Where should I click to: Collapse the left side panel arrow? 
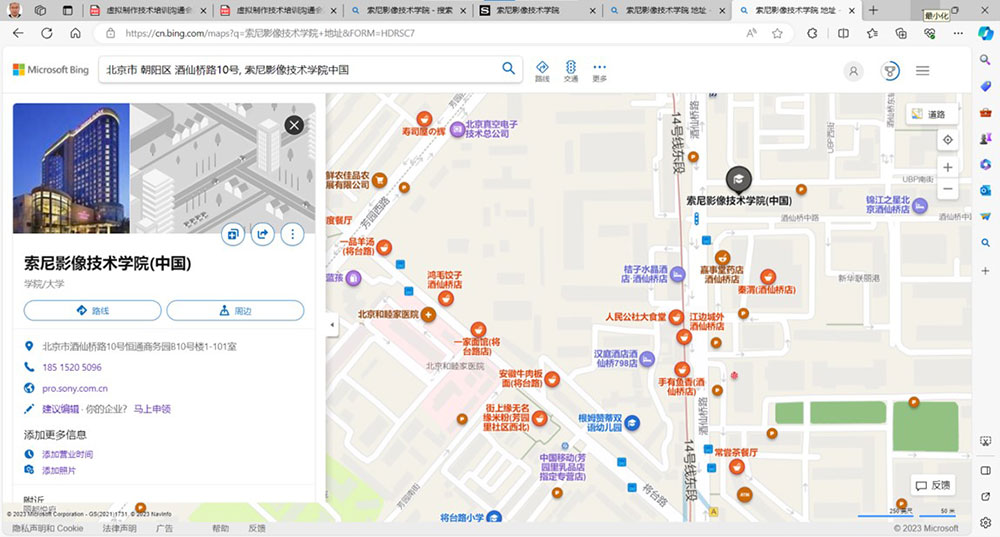click(x=332, y=325)
